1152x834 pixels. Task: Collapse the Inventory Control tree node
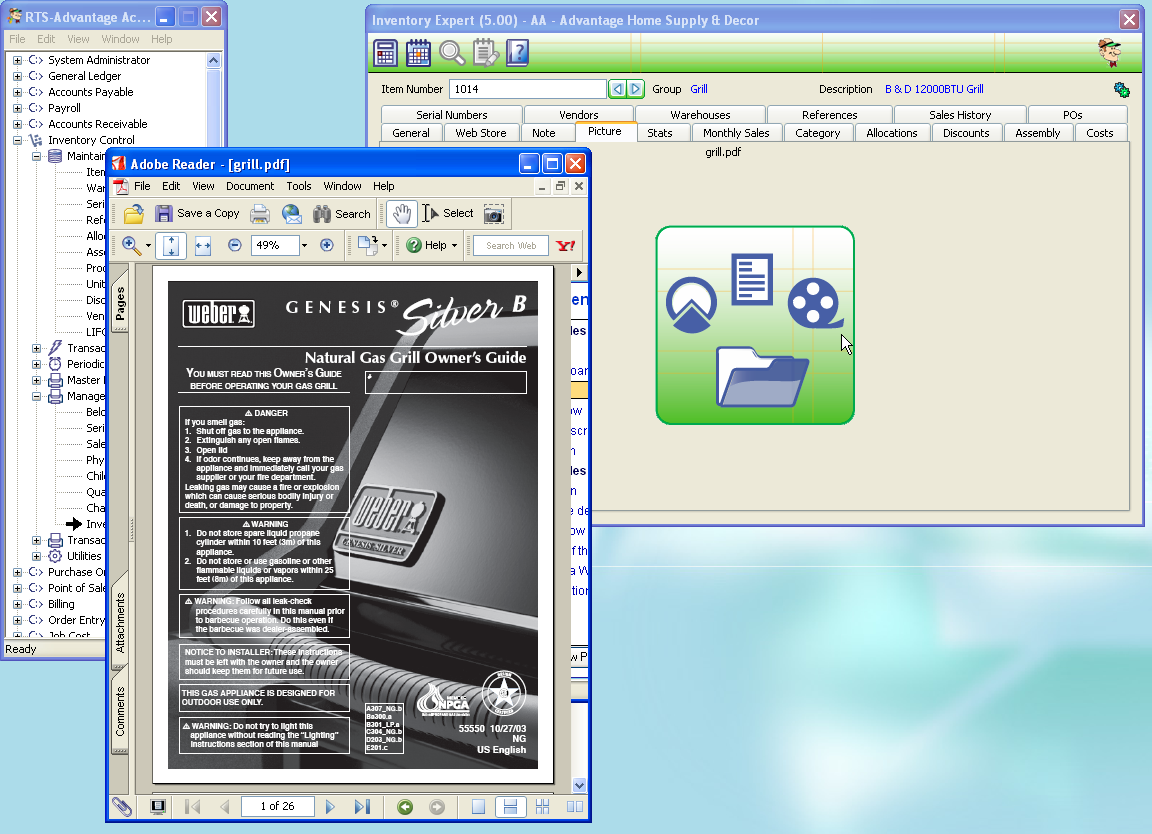click(x=17, y=140)
